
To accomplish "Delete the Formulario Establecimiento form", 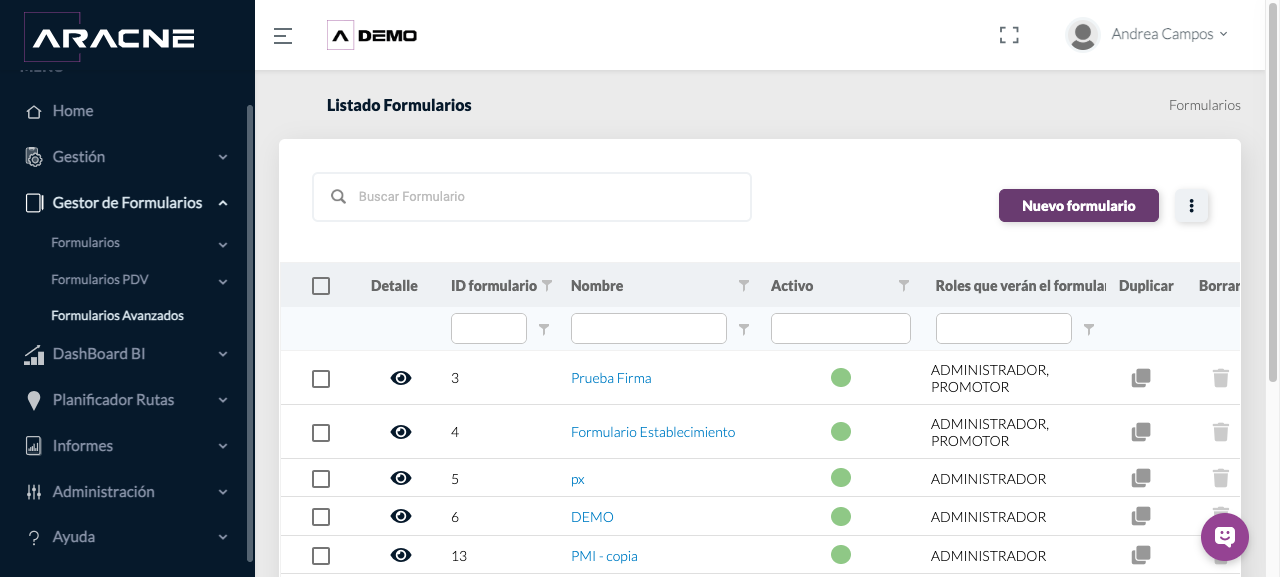I will pos(1220,432).
